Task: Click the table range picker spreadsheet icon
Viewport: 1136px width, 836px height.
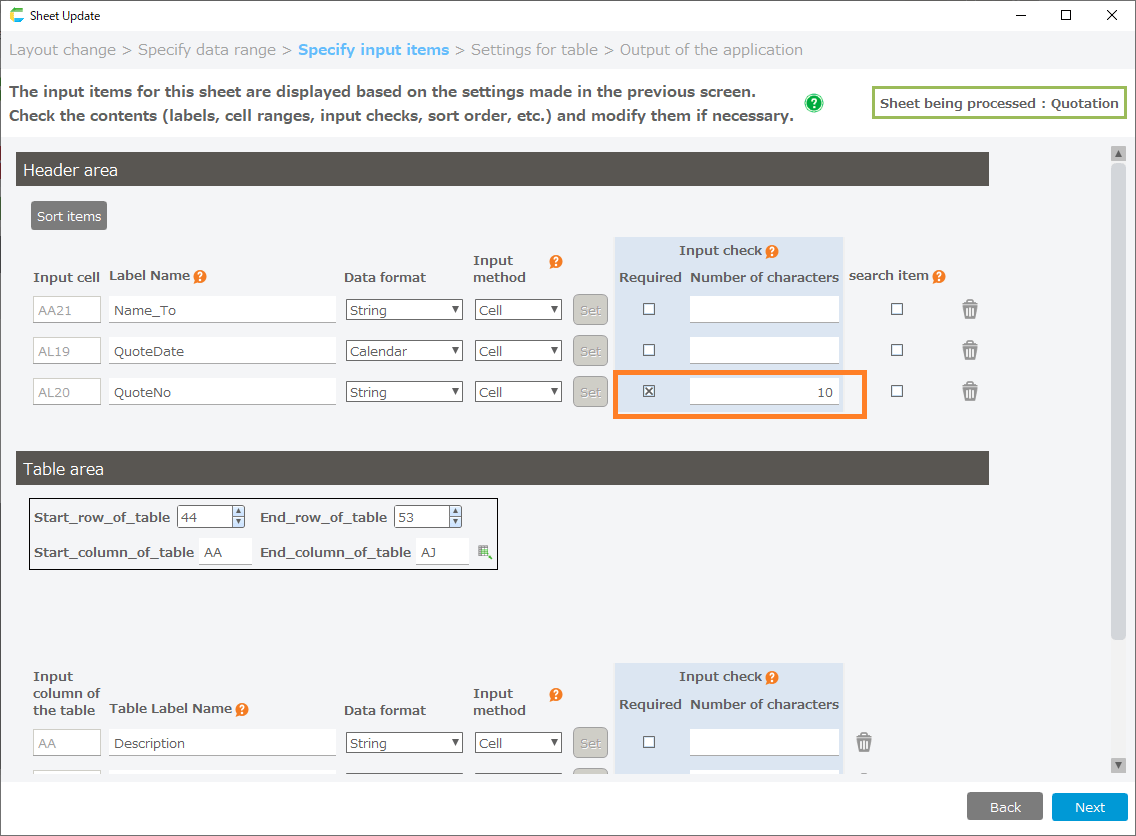Action: point(485,552)
